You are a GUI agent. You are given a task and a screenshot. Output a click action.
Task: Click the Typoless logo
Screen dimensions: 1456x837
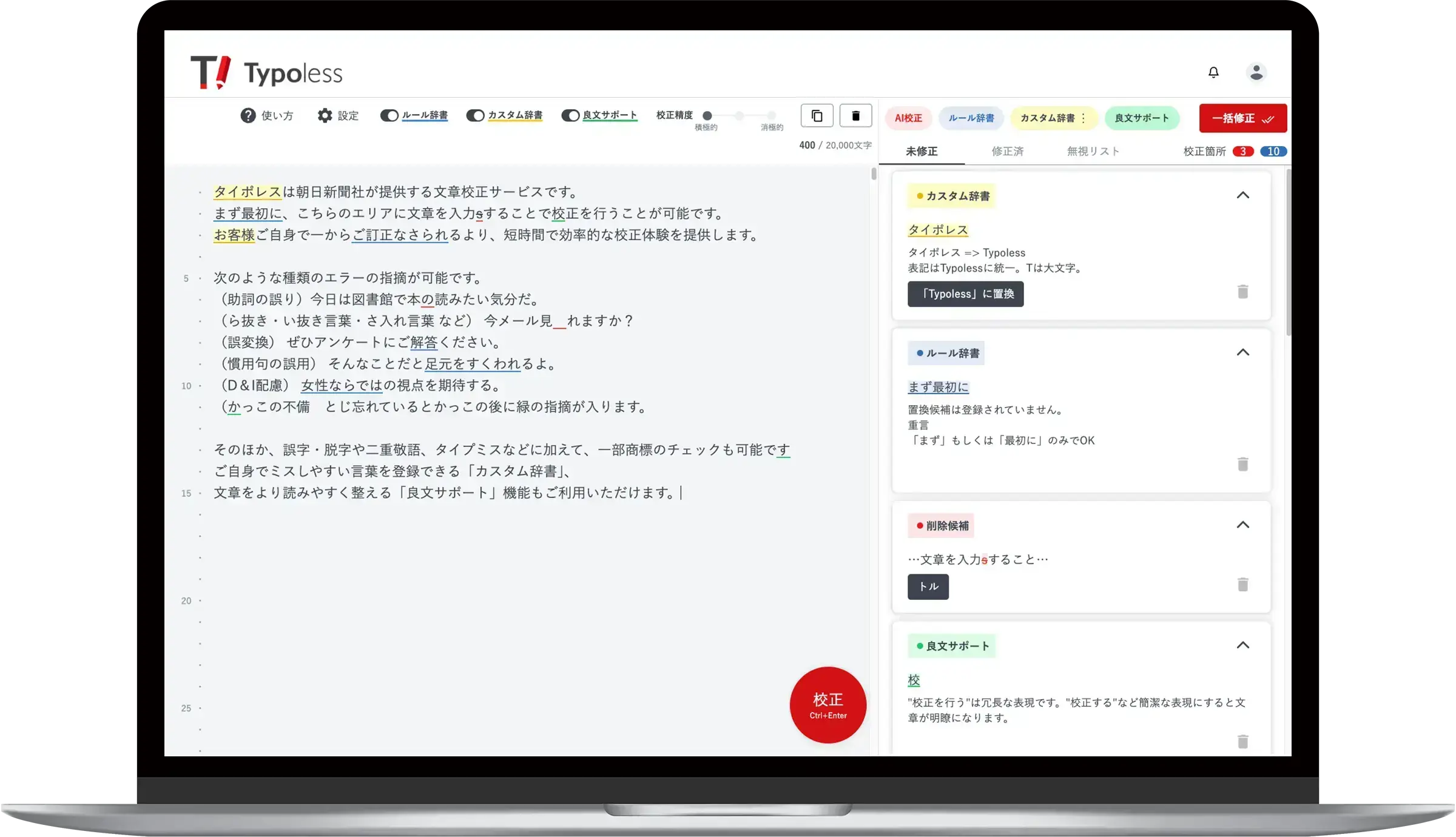[266, 72]
